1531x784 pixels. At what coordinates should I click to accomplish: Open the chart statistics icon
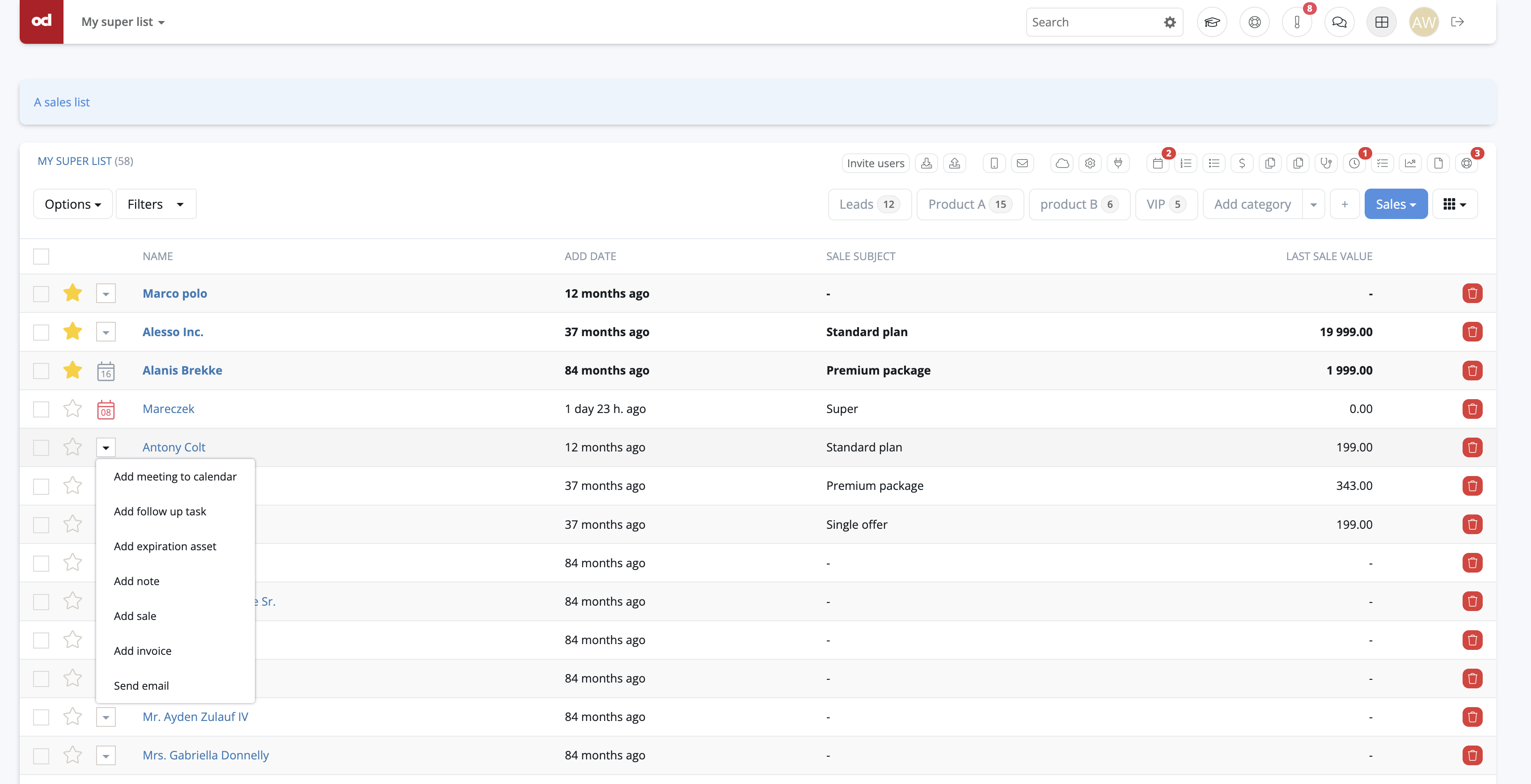point(1410,163)
